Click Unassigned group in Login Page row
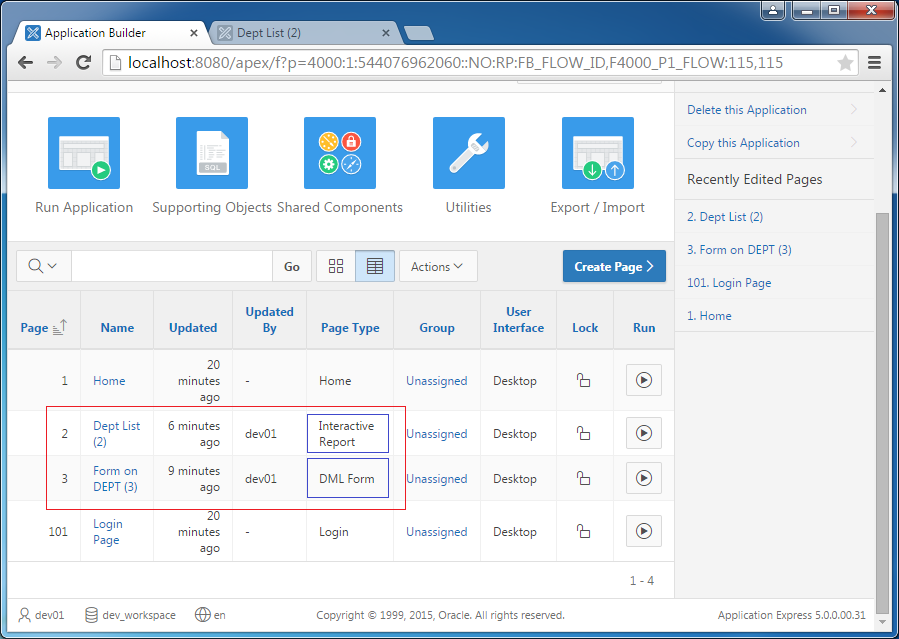899x639 pixels. coord(436,532)
